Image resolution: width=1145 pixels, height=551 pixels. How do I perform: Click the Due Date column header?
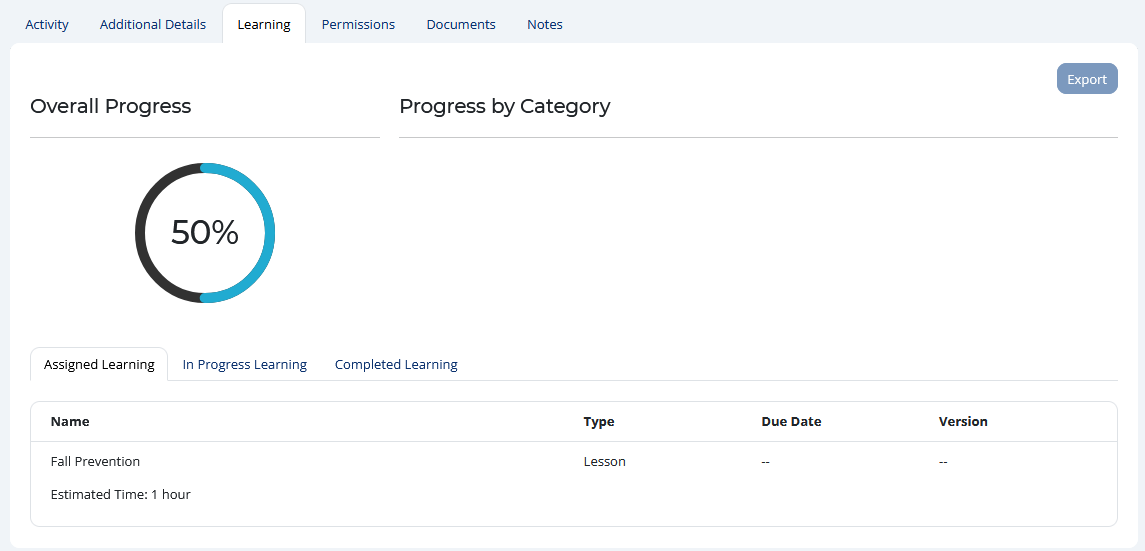(x=791, y=422)
